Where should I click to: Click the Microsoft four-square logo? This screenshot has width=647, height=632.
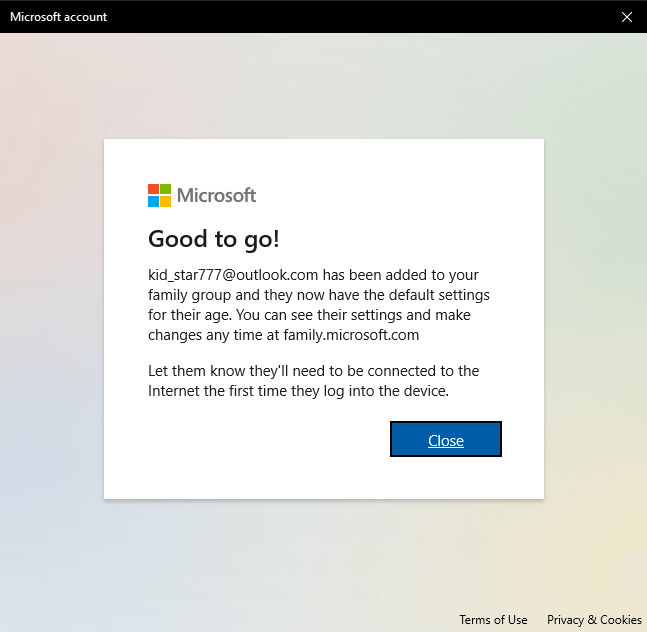tap(160, 195)
